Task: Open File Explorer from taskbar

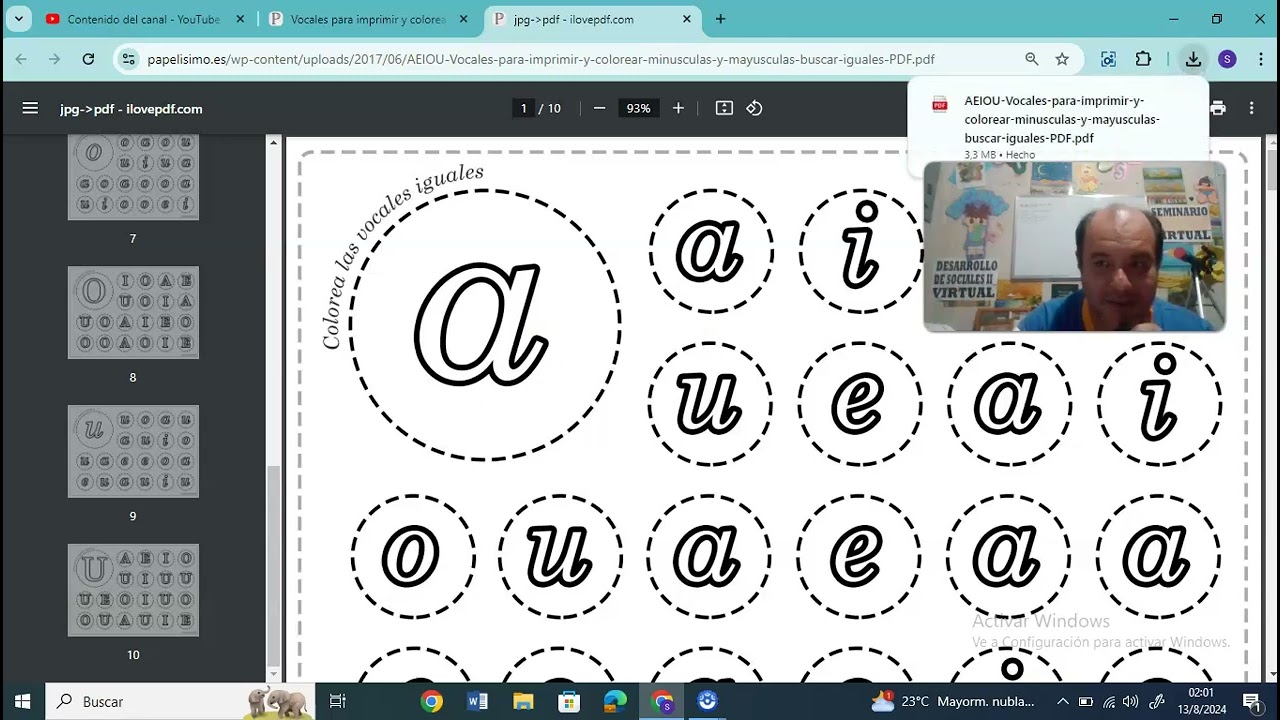Action: (x=523, y=701)
